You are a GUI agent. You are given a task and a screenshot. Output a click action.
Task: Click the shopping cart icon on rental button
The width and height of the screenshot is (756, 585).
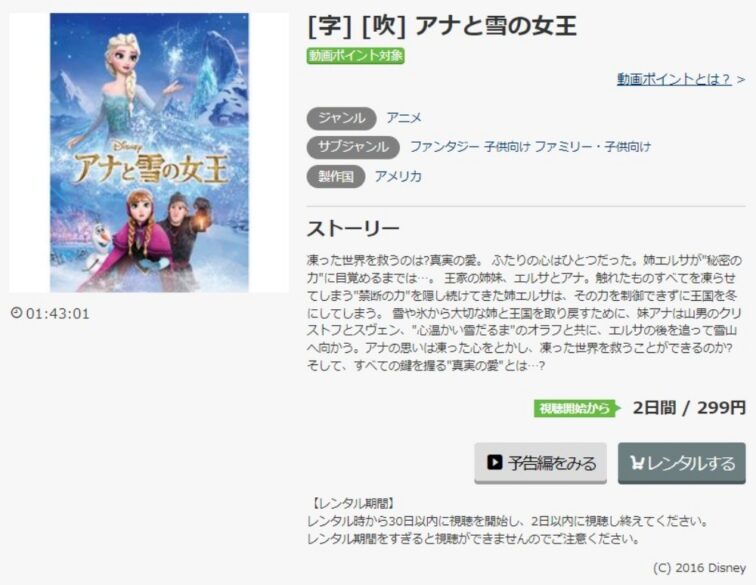click(x=637, y=463)
